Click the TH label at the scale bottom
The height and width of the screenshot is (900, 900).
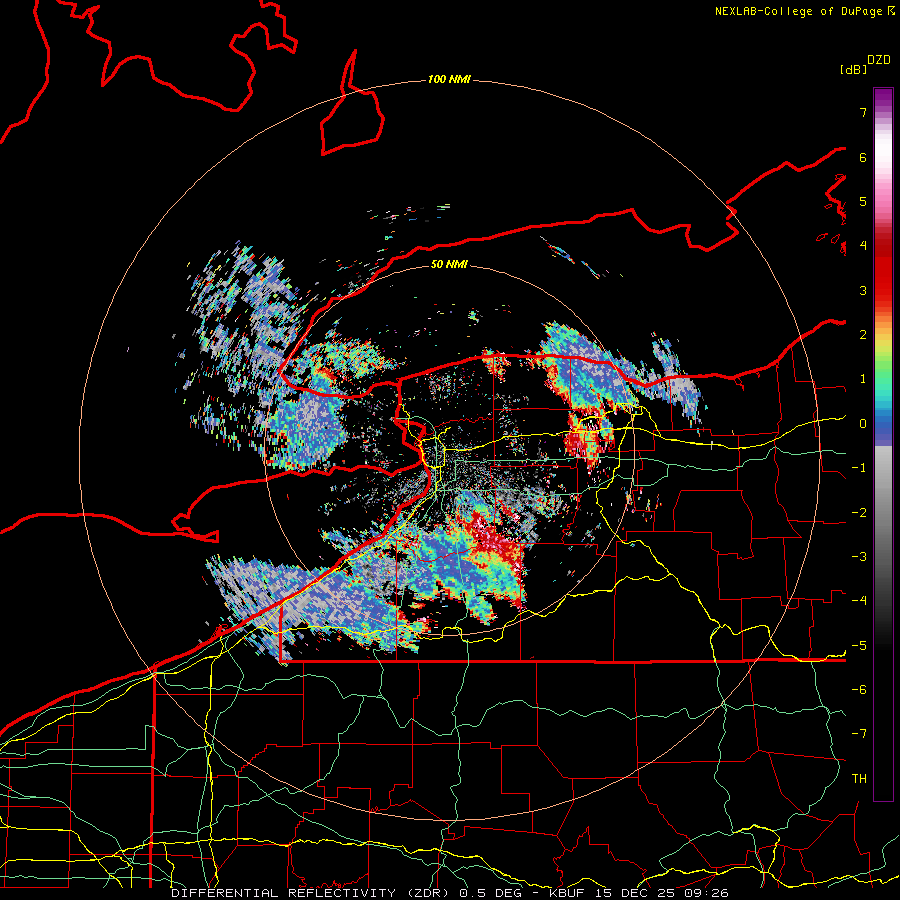click(859, 779)
